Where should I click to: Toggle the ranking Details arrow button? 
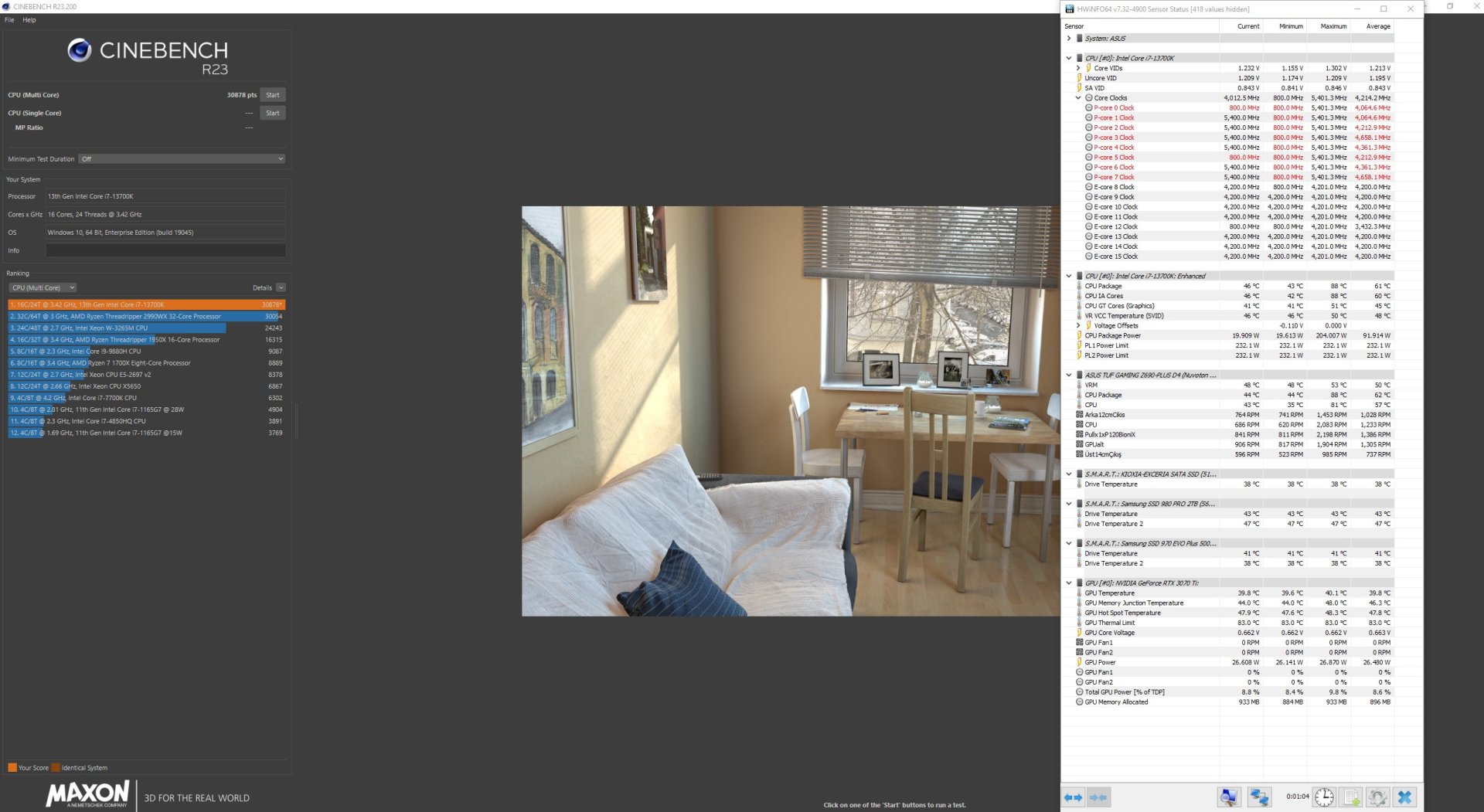click(x=281, y=287)
